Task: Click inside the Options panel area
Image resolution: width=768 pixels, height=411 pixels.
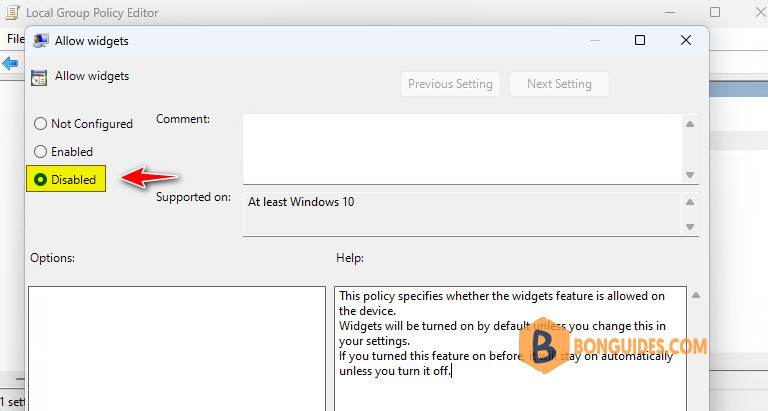Action: point(177,348)
